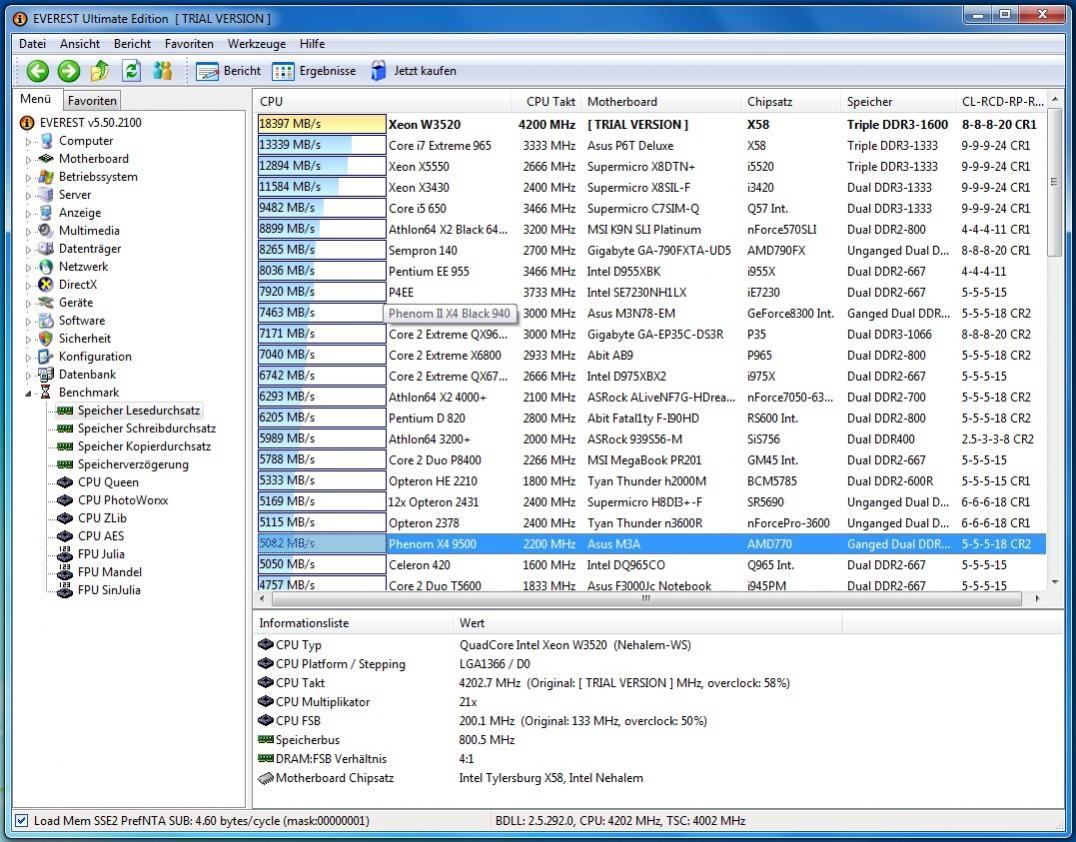Click the FPU Julia benchmark icon
The height and width of the screenshot is (842, 1076).
(65, 554)
